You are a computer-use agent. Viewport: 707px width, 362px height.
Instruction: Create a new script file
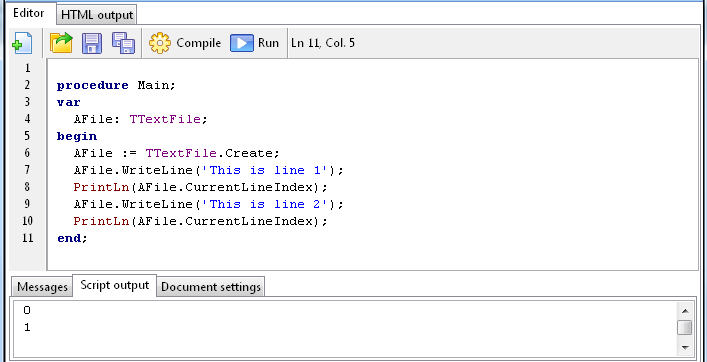click(22, 43)
